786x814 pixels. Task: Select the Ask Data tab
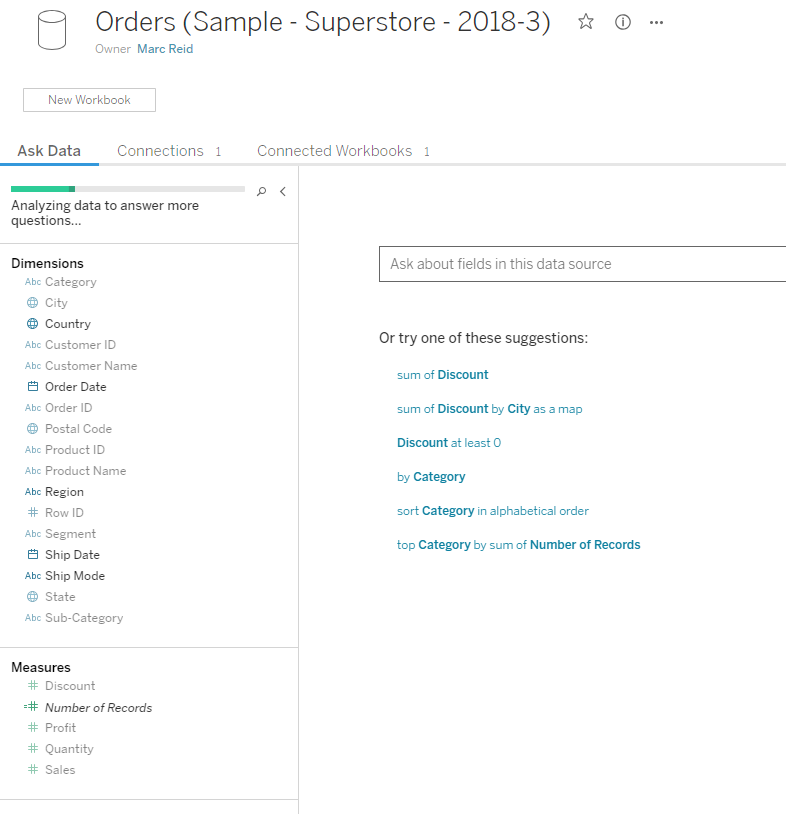point(49,151)
